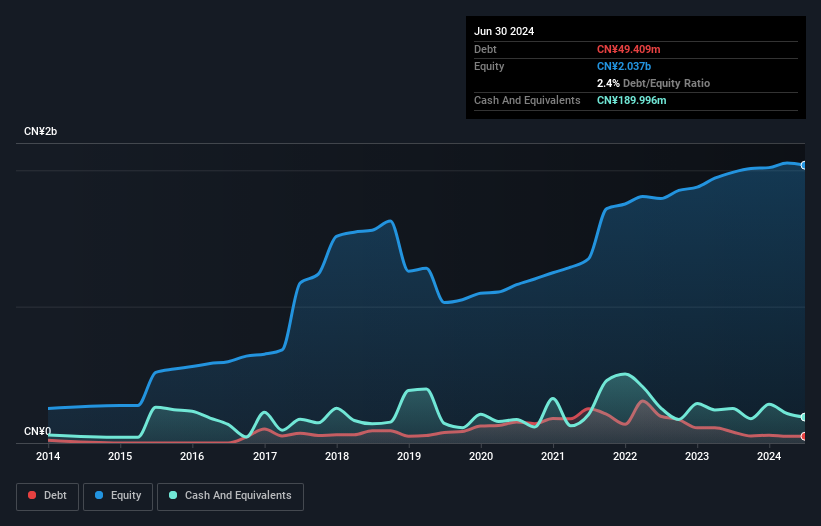Toggle Cash And Equivalents series label
821x526 pixels.
238,496
